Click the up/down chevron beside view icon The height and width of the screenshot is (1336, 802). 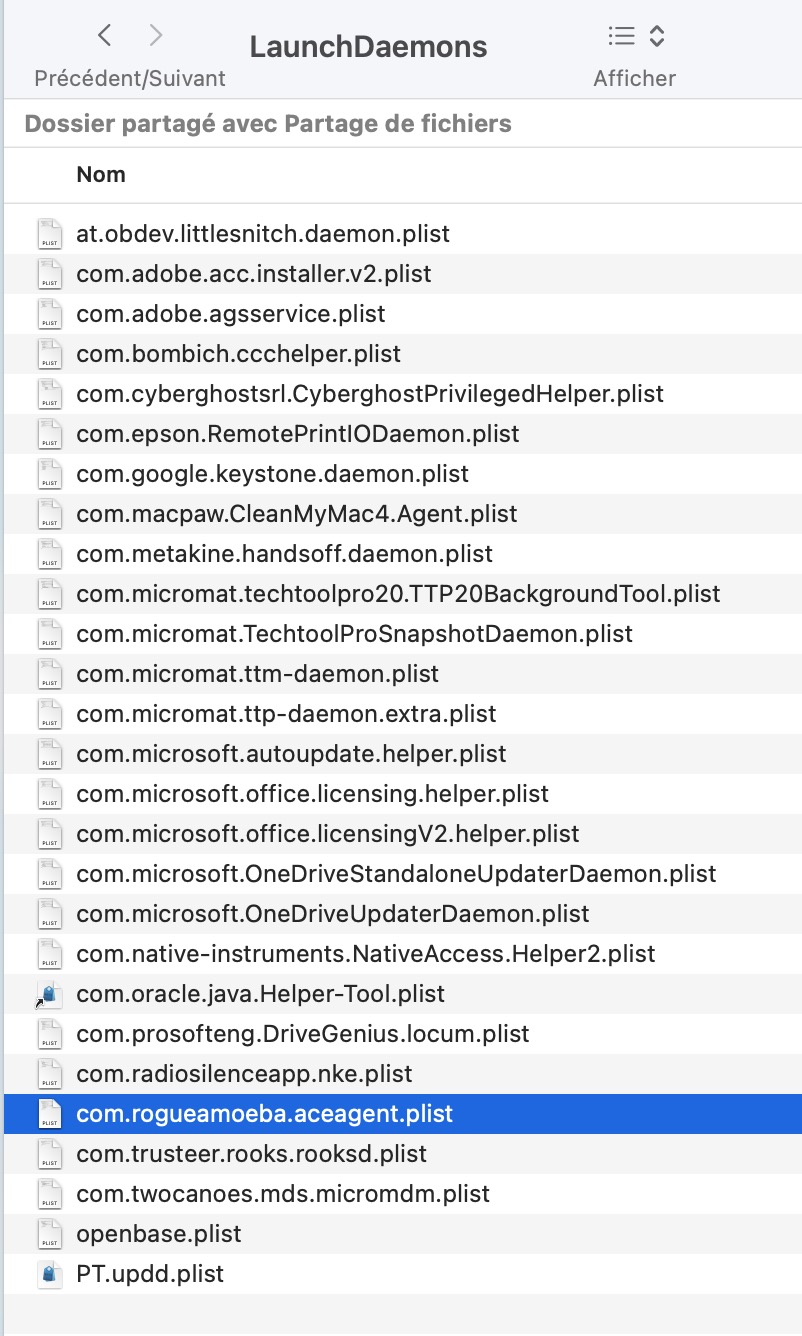(657, 37)
